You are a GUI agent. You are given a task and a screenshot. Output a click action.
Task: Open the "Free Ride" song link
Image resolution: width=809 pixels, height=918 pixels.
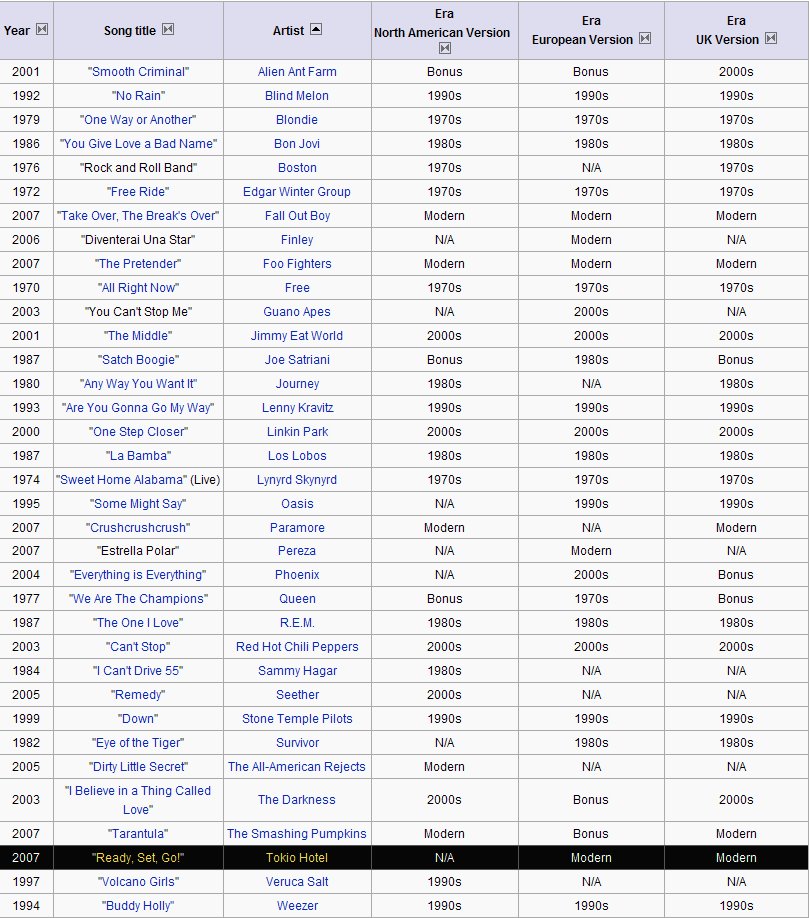click(138, 191)
